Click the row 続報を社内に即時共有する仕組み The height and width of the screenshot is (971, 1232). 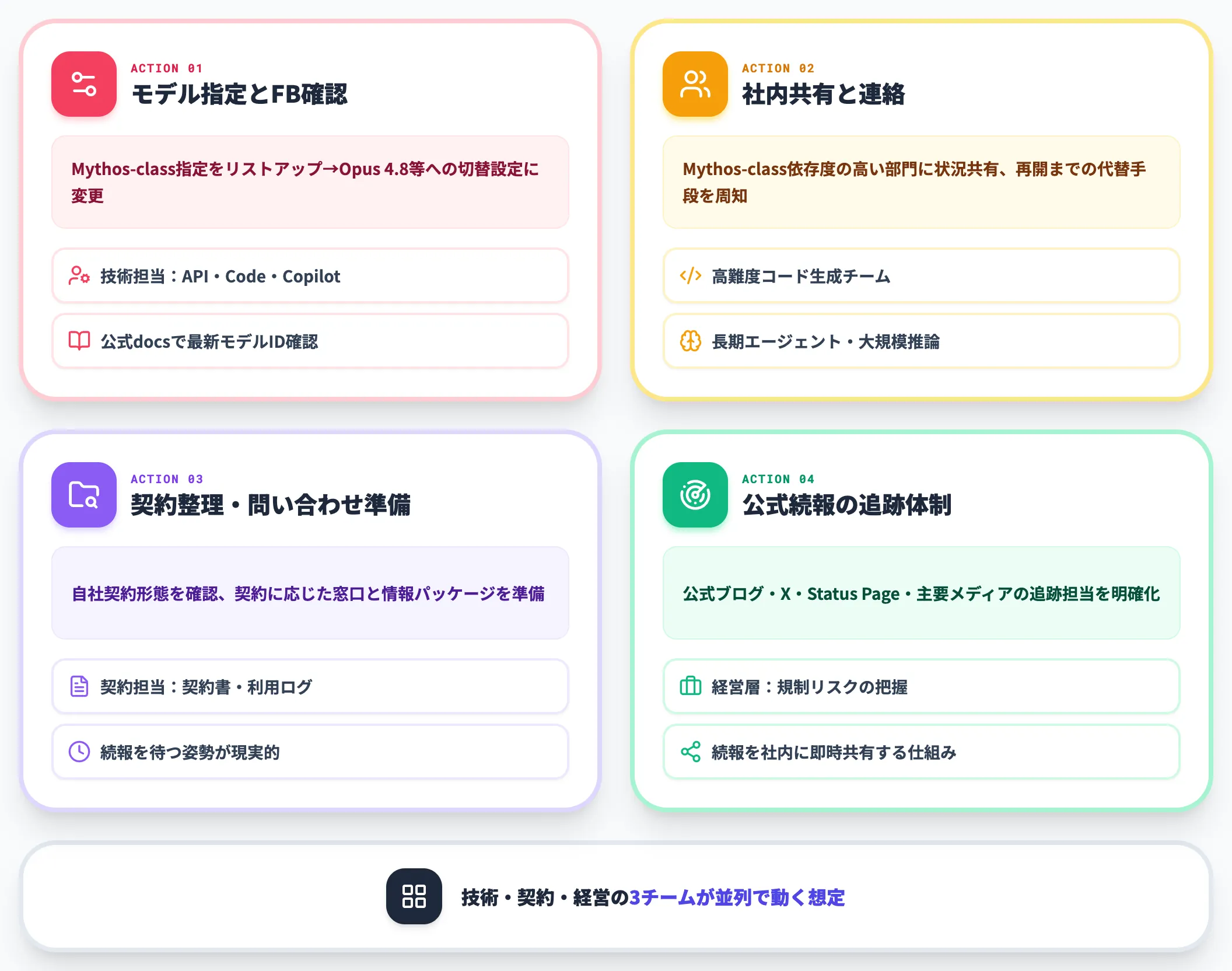click(922, 752)
